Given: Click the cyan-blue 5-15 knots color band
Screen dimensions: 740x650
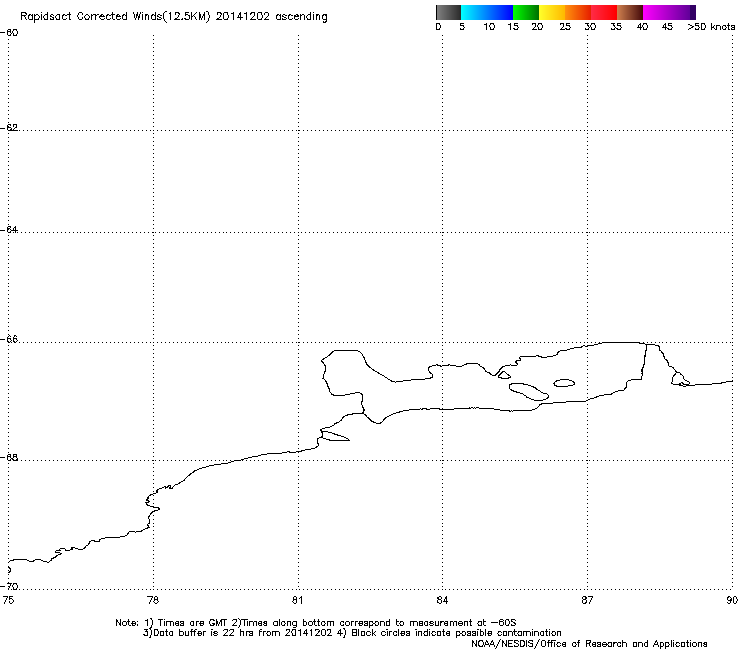Looking at the screenshot, I should (487, 12).
